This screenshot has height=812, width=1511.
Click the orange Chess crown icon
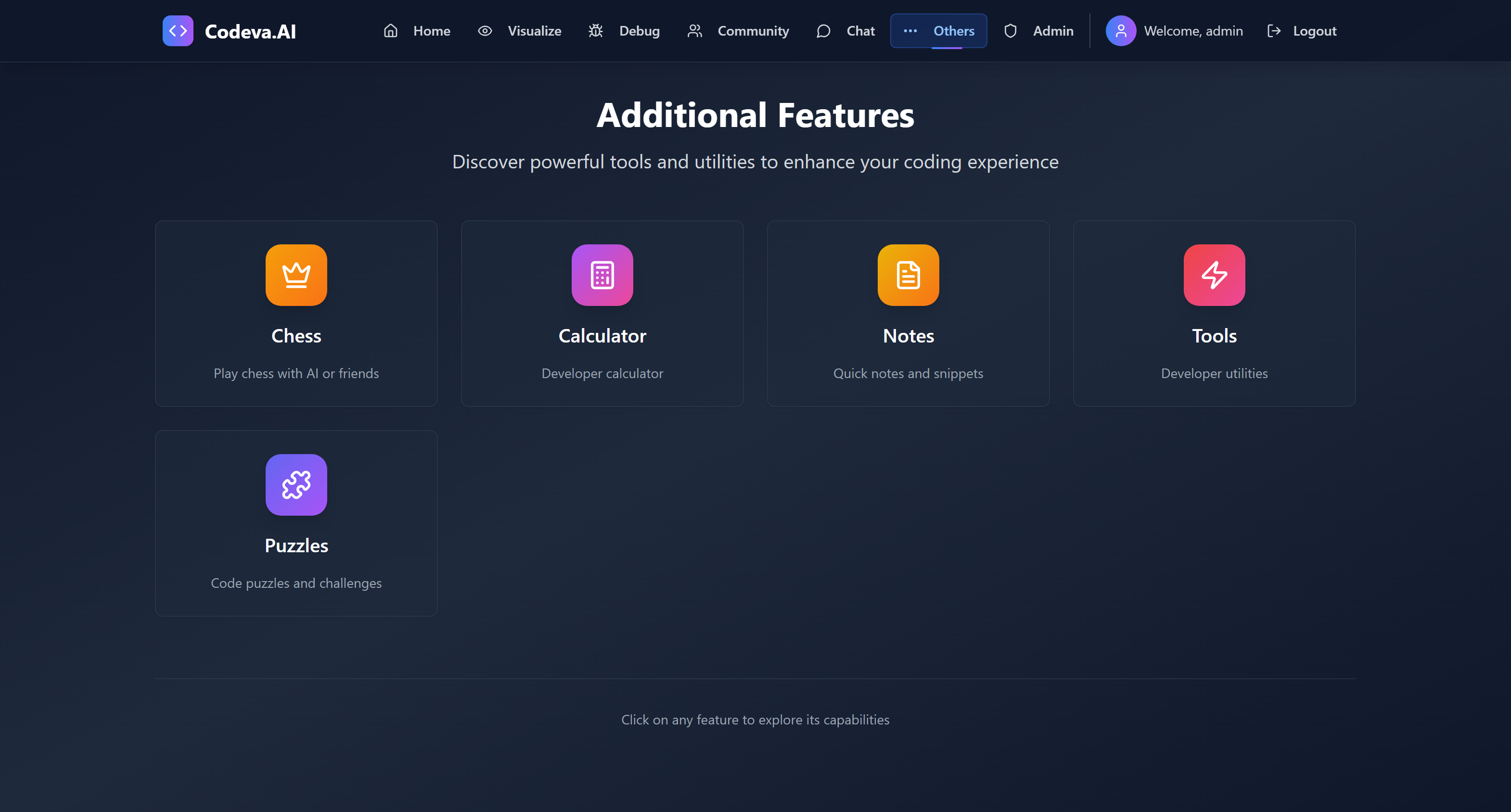[x=296, y=275]
